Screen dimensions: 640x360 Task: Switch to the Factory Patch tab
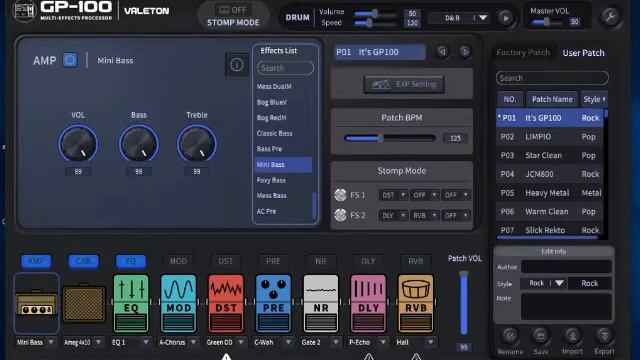pyautogui.click(x=523, y=53)
